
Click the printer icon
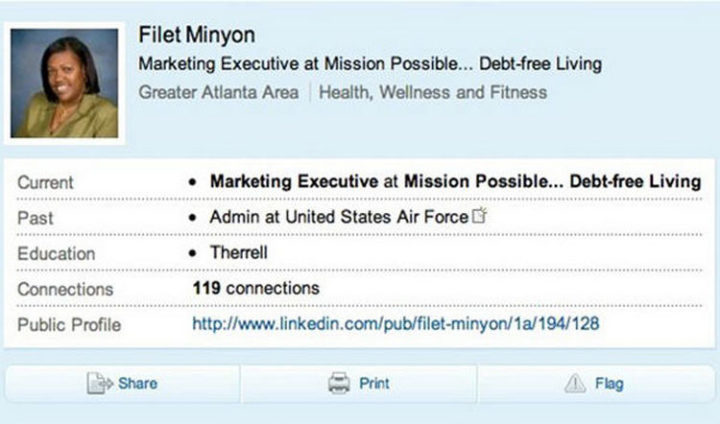pyautogui.click(x=339, y=383)
